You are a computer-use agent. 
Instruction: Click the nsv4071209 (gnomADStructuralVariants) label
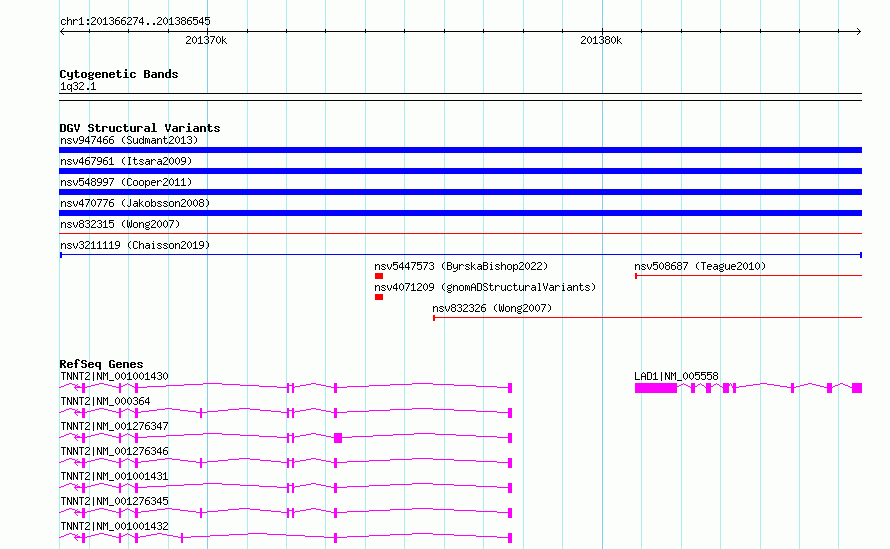(485, 287)
